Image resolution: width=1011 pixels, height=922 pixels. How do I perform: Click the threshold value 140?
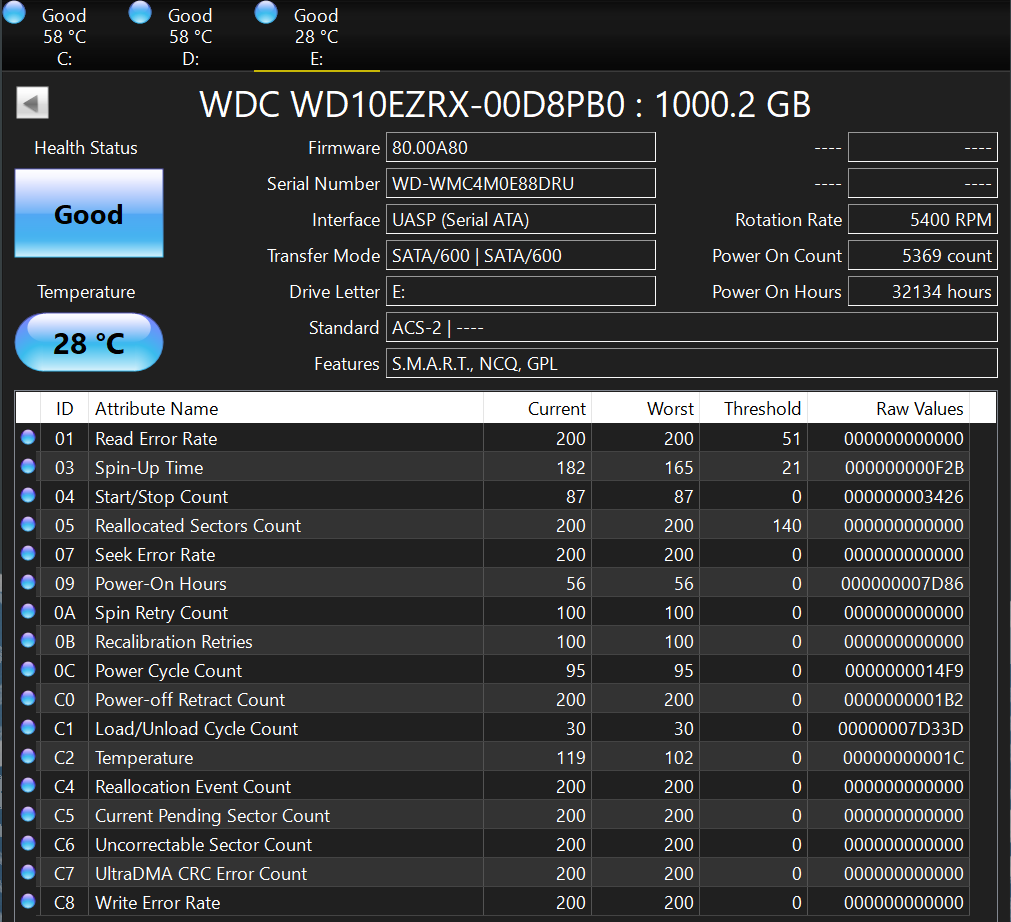[x=787, y=526]
